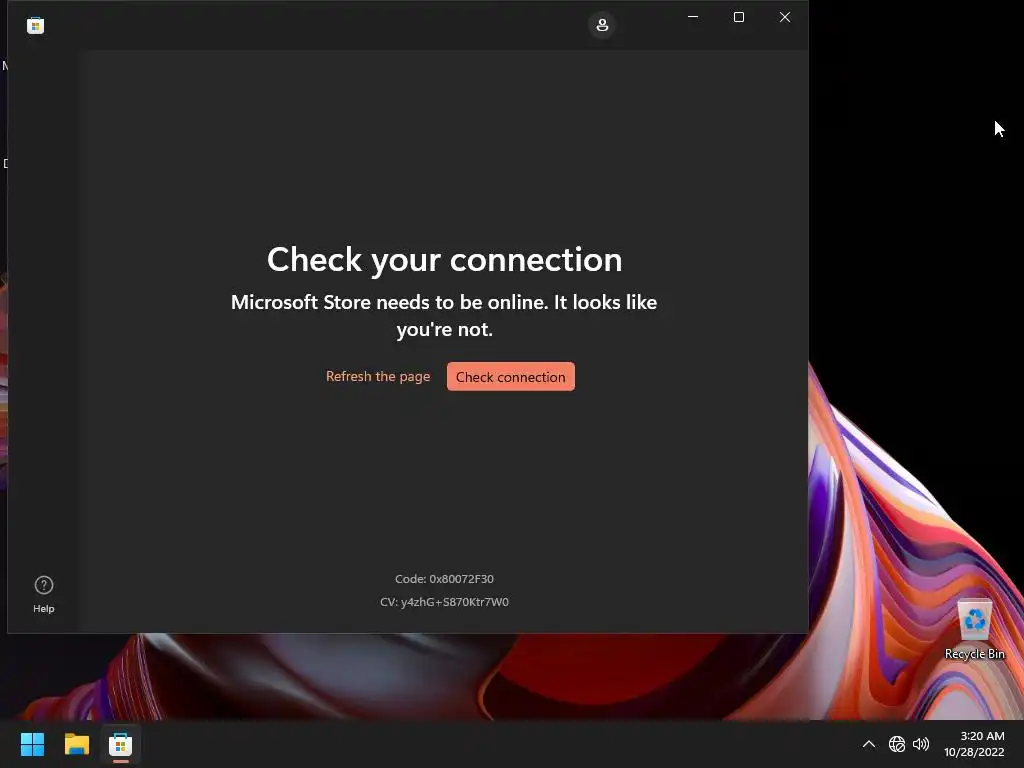Click Microsoft Store taskbar icon

pos(121,744)
